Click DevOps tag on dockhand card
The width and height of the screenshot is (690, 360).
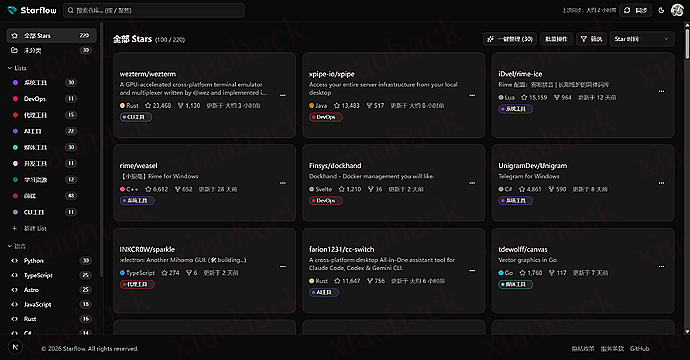click(326, 201)
